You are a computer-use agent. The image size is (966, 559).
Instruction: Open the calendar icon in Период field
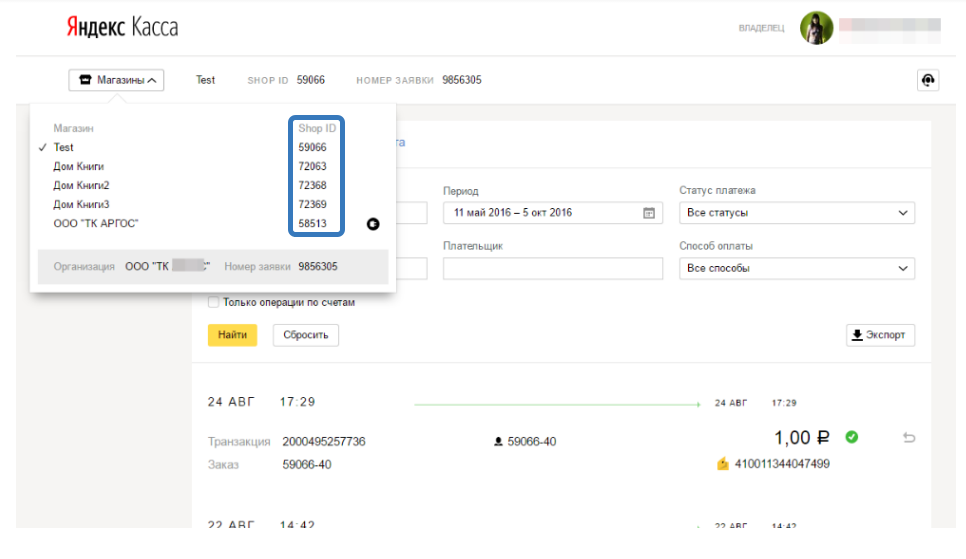[x=649, y=213]
